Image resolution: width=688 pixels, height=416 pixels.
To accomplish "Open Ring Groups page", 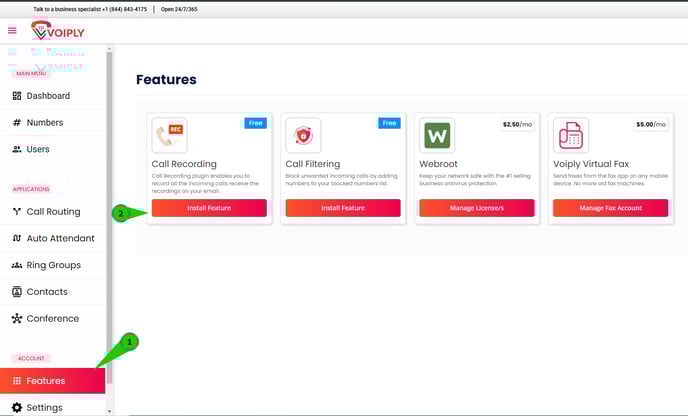I will (53, 265).
